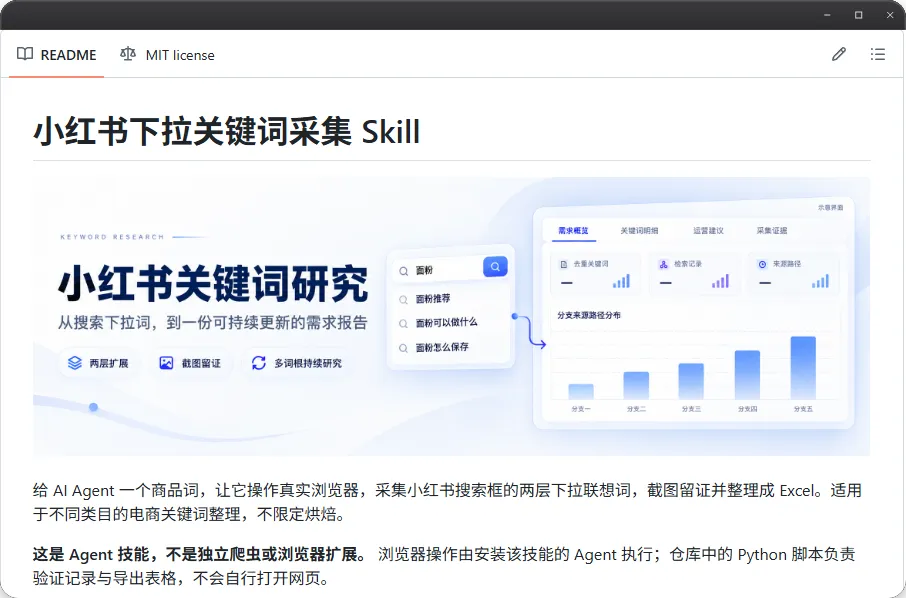Click the heading 小红书下拉关键词采集 Skill
This screenshot has width=906, height=598.
click(226, 132)
